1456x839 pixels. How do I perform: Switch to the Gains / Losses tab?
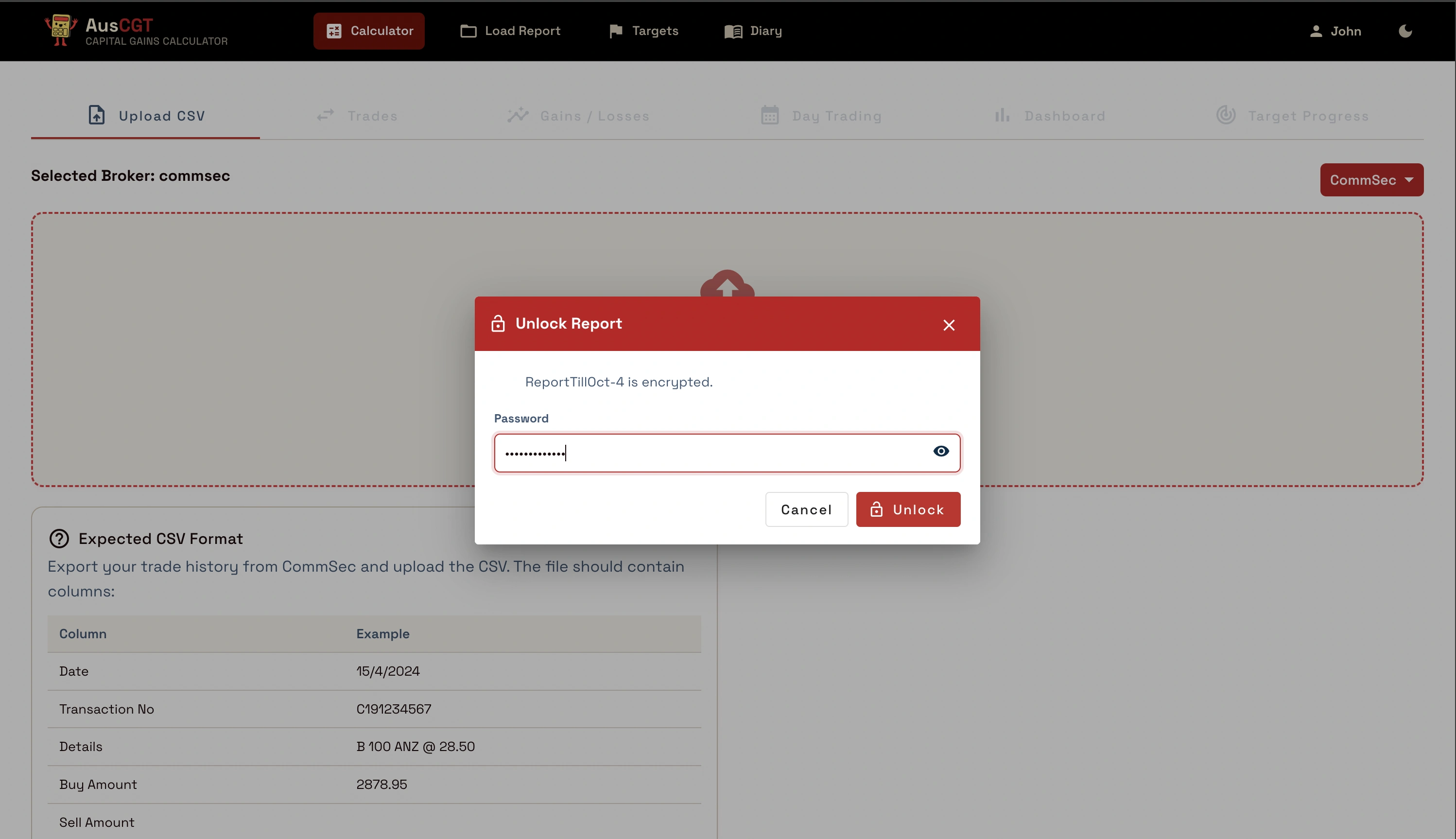click(x=578, y=116)
